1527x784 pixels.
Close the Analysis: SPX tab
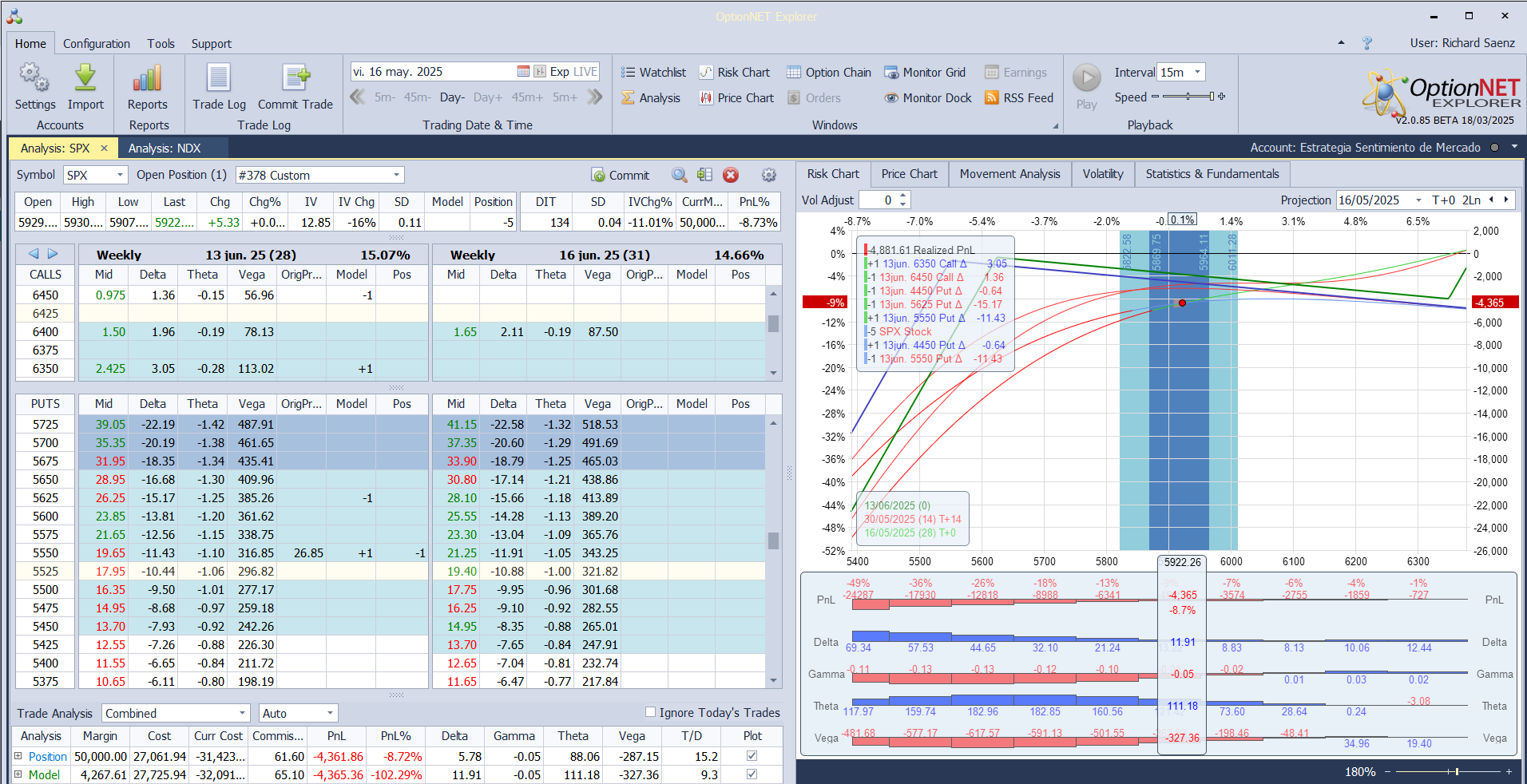(x=104, y=148)
